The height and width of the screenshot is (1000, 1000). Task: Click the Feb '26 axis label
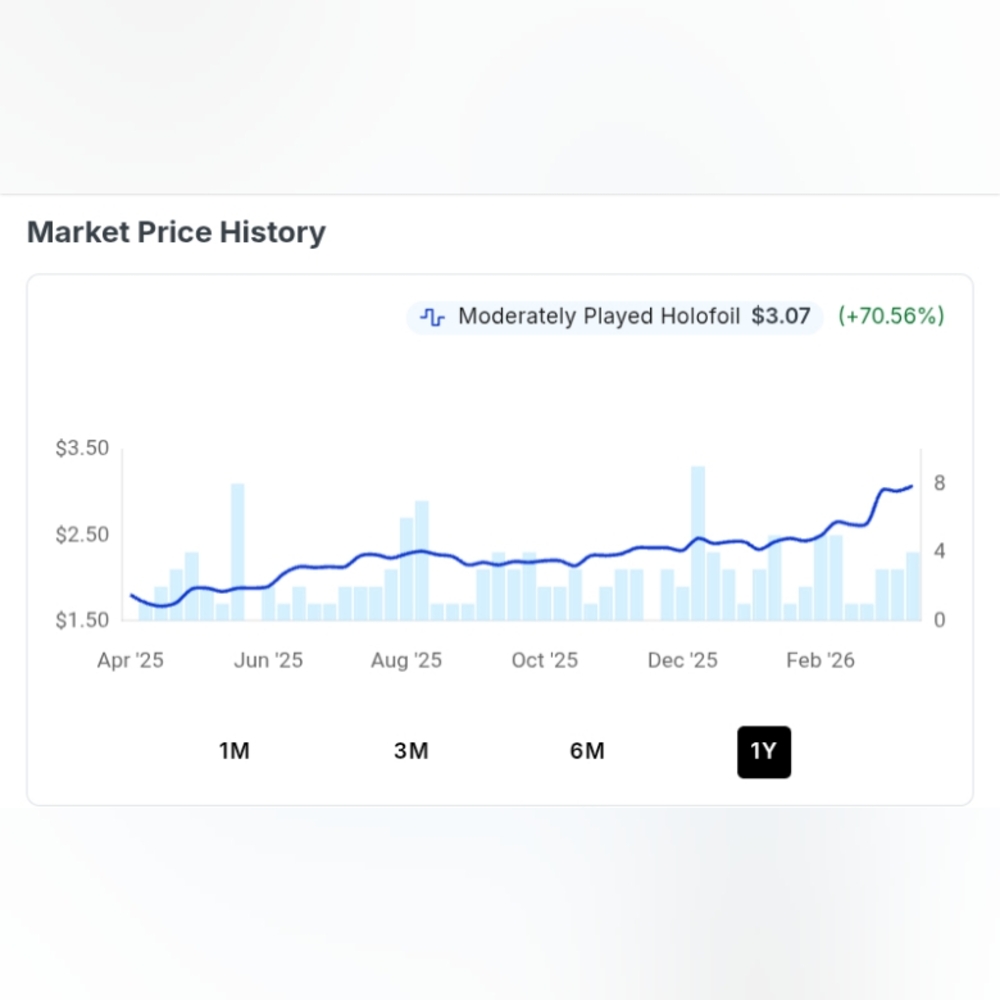[820, 660]
